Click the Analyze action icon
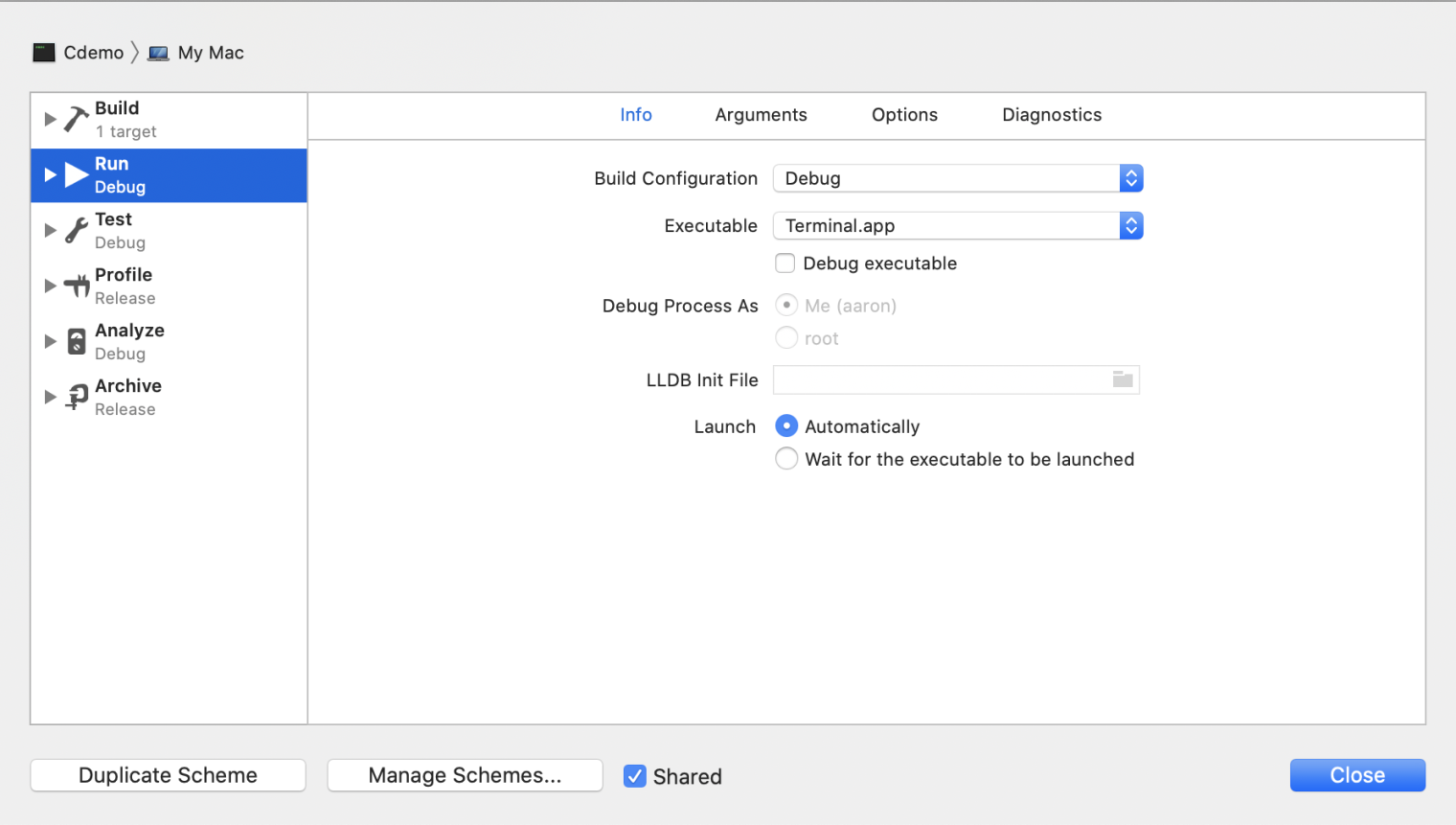Screen dimensions: 1456x825 coord(77,341)
